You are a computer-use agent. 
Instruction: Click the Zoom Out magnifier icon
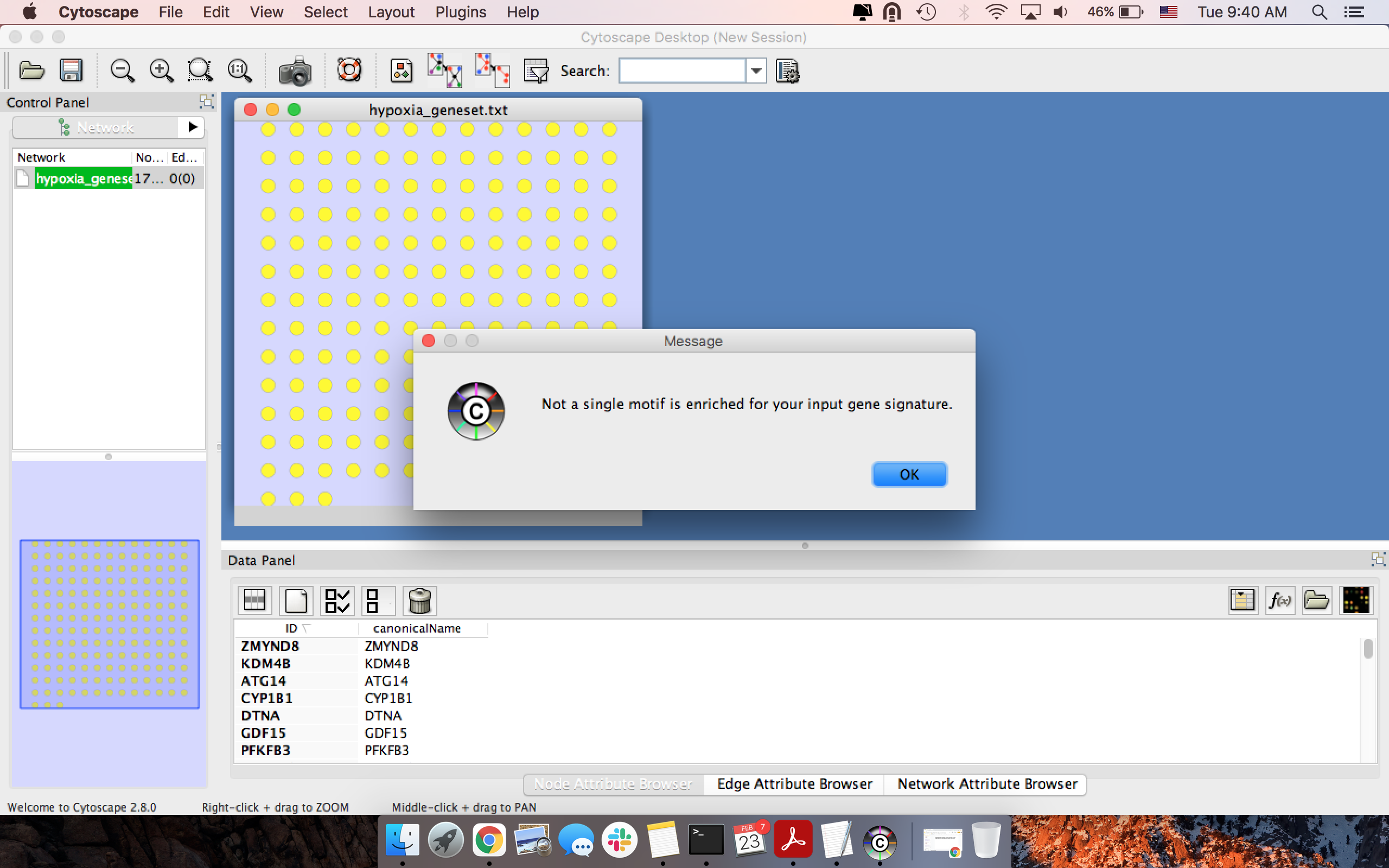[x=122, y=71]
